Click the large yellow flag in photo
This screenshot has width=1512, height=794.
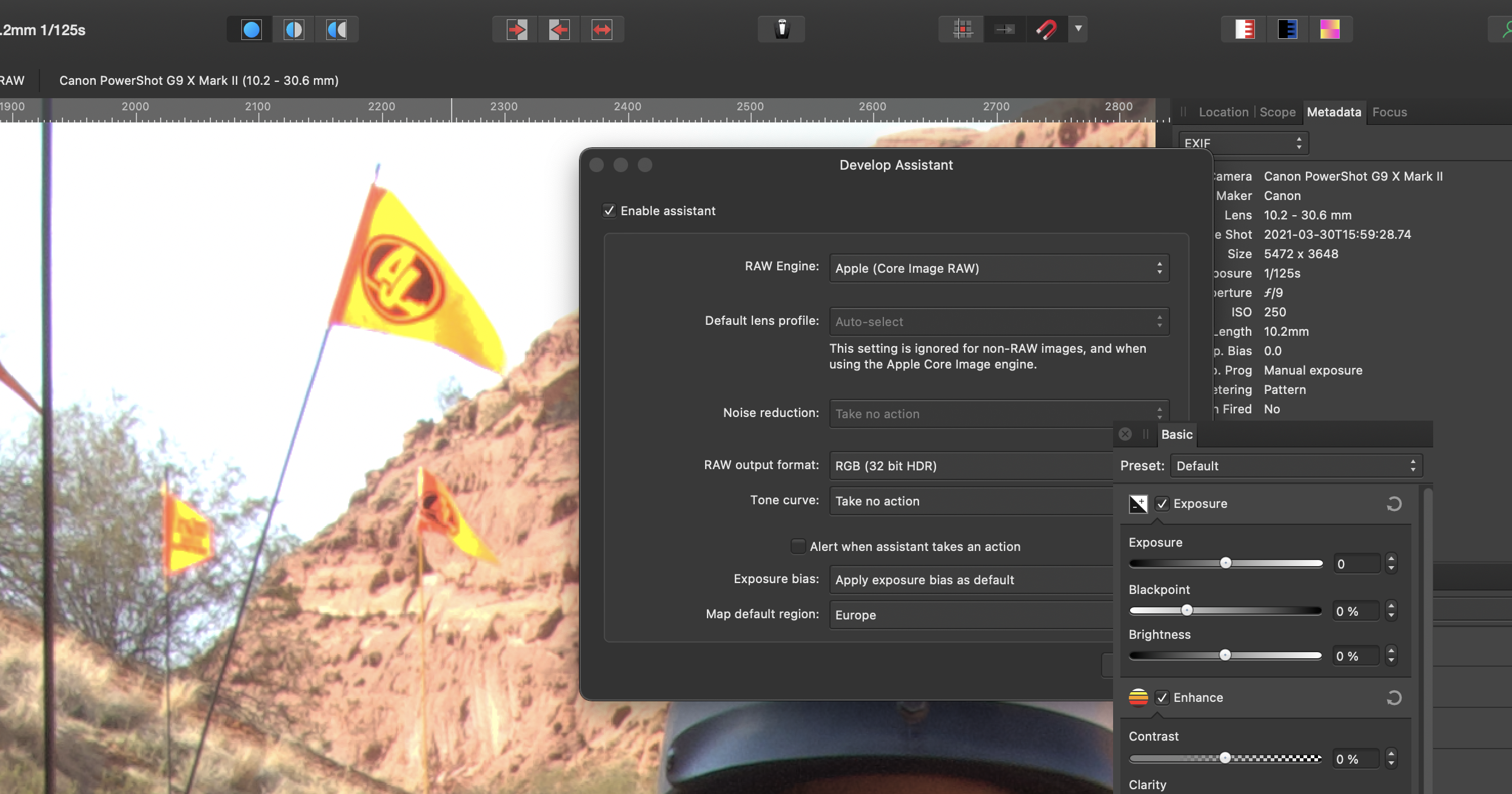(418, 279)
